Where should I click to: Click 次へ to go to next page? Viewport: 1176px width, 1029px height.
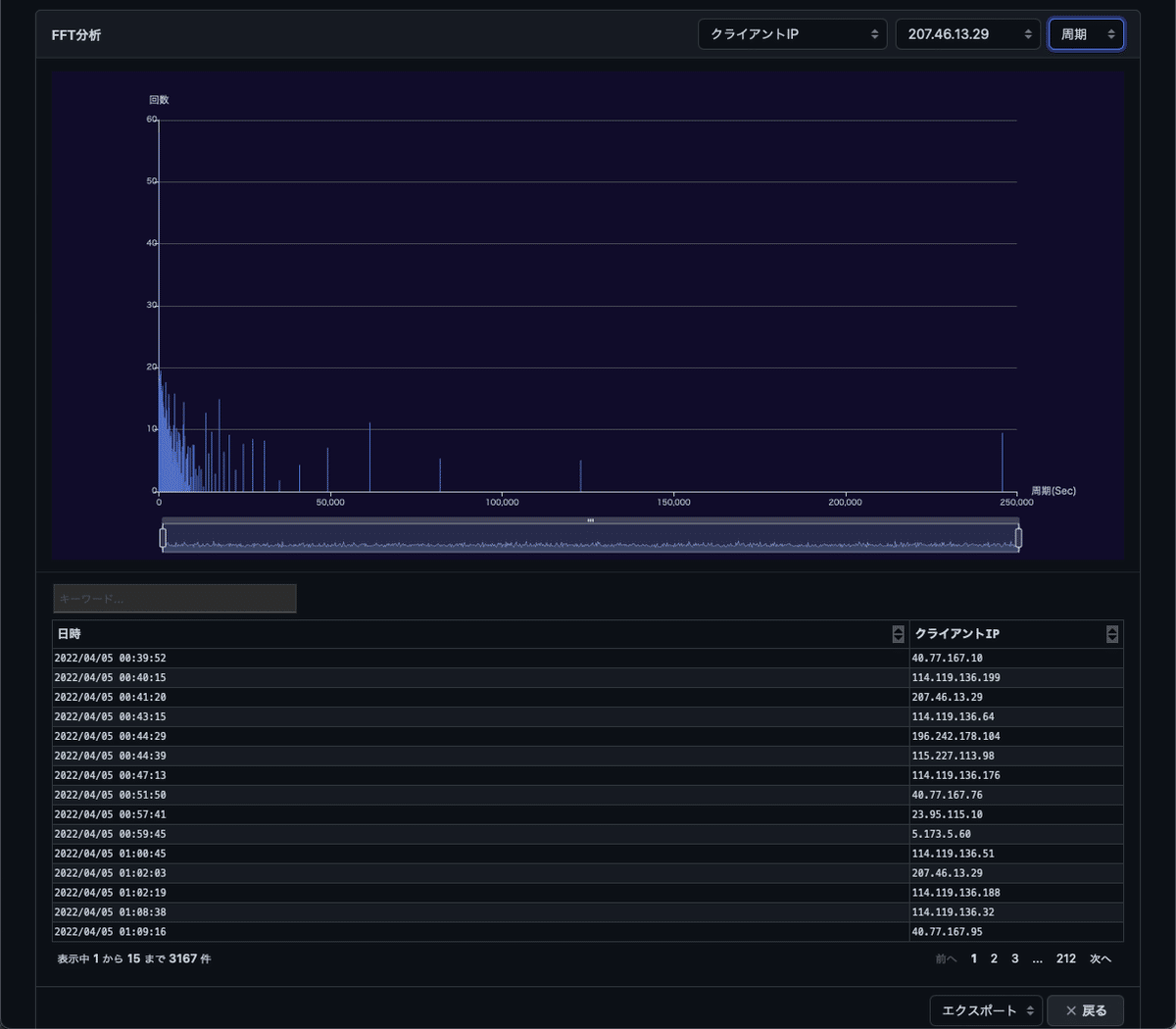(x=1101, y=958)
